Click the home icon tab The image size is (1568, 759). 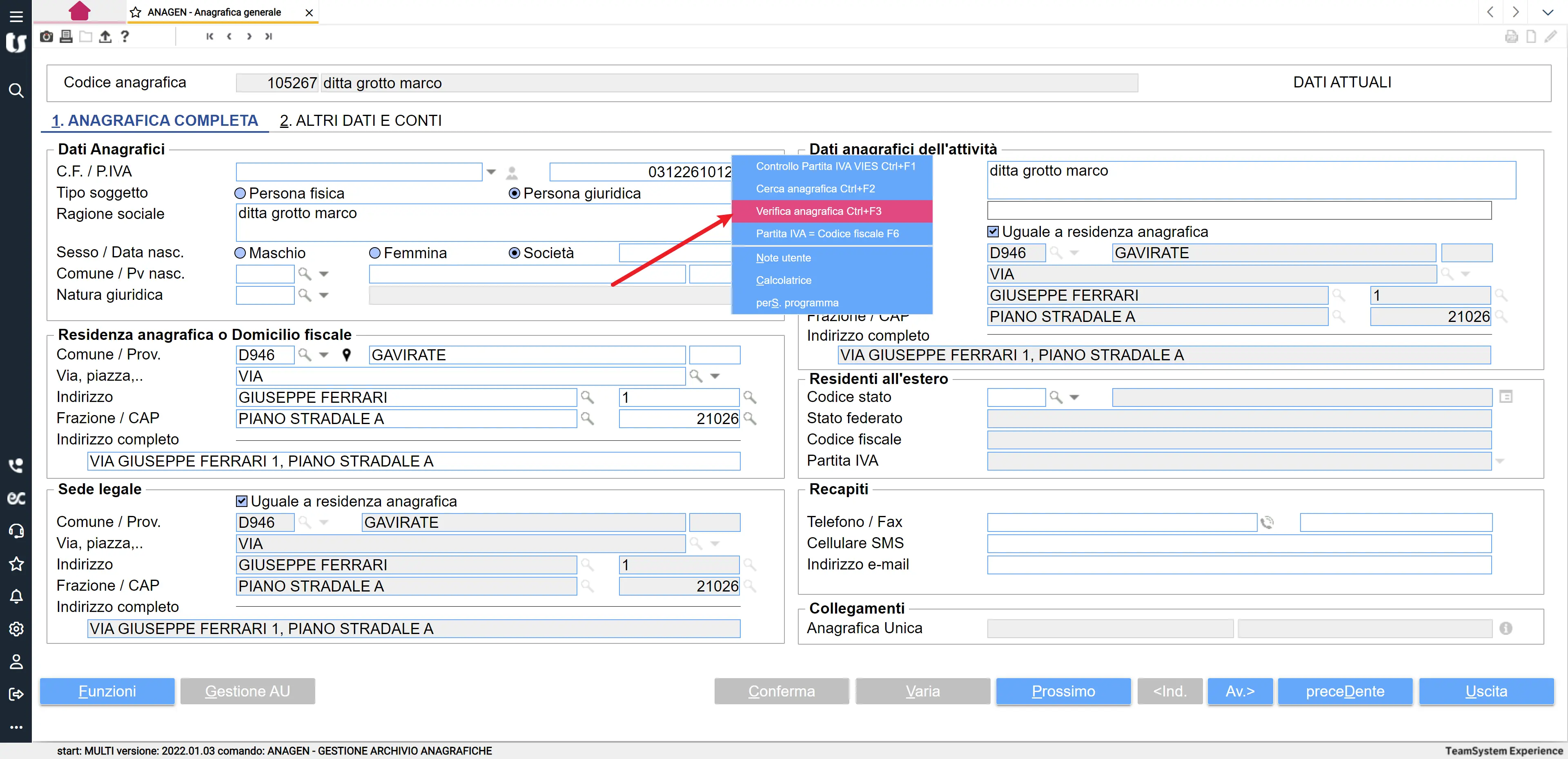(x=79, y=11)
